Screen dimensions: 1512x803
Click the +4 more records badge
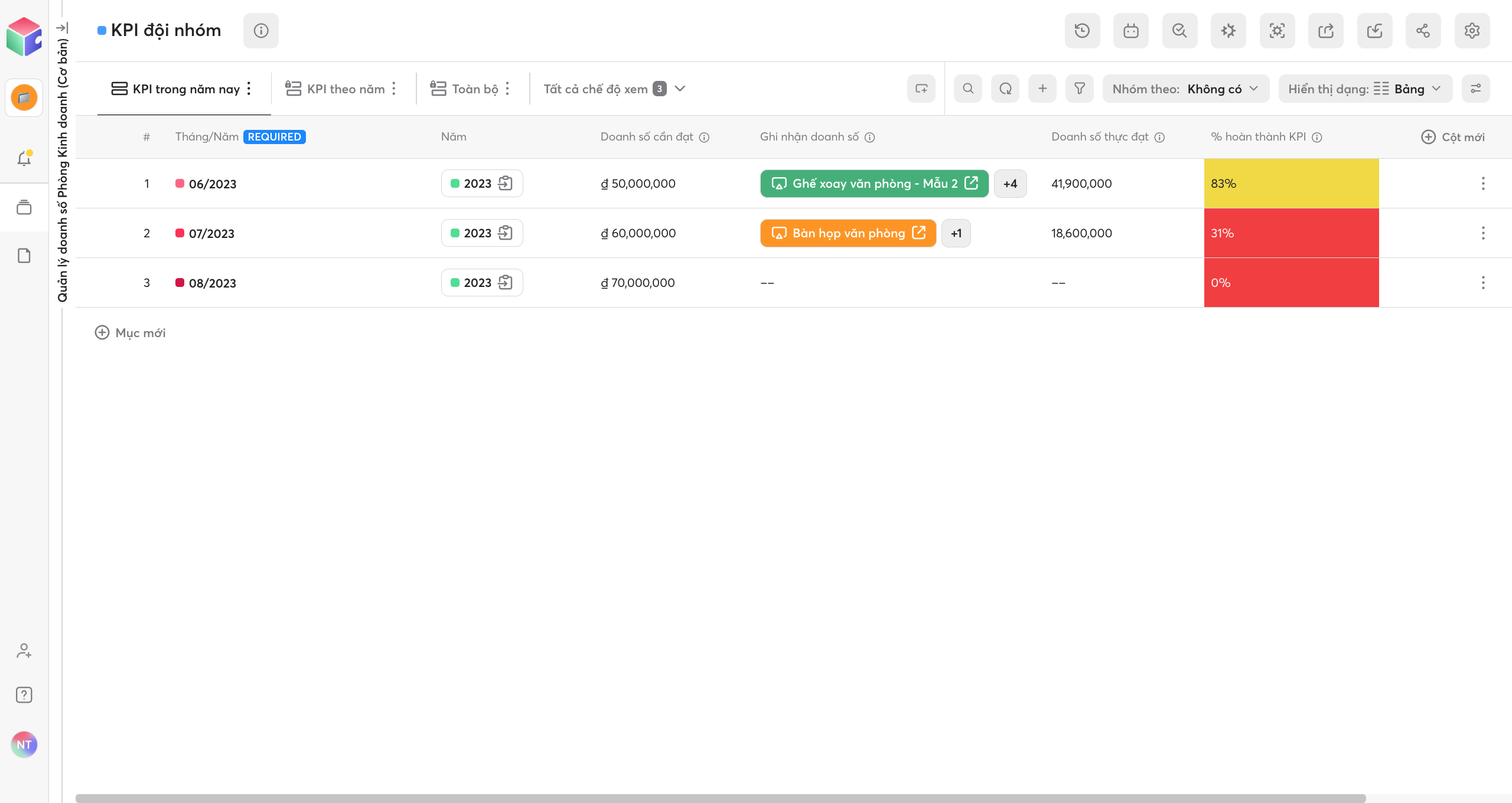tap(1010, 184)
